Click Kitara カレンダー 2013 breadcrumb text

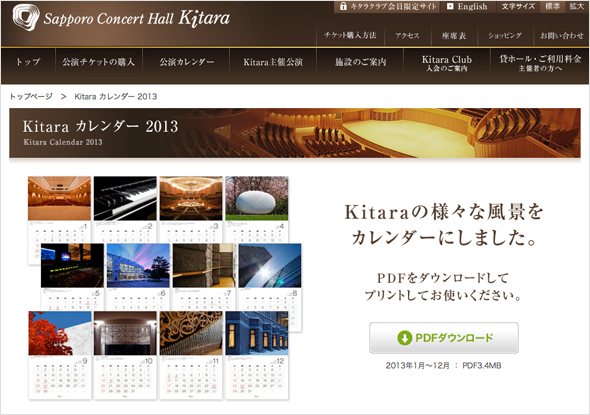pos(116,96)
